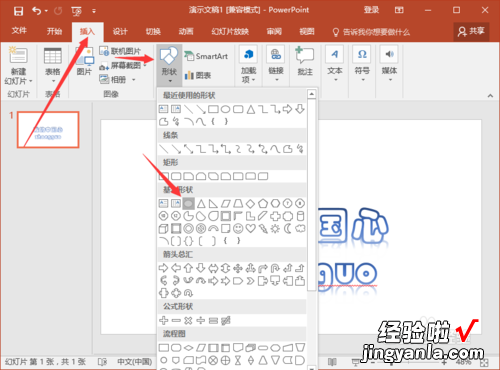Insert a chart with 图表
The height and width of the screenshot is (370, 500).
tap(198, 75)
